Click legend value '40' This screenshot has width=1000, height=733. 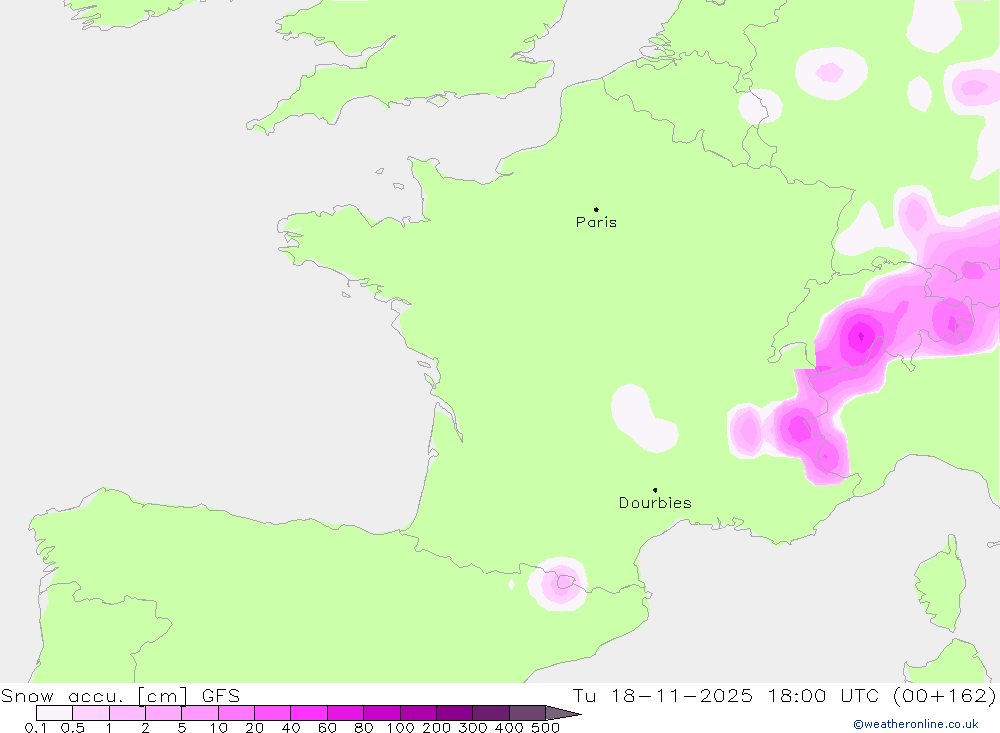coord(291,727)
